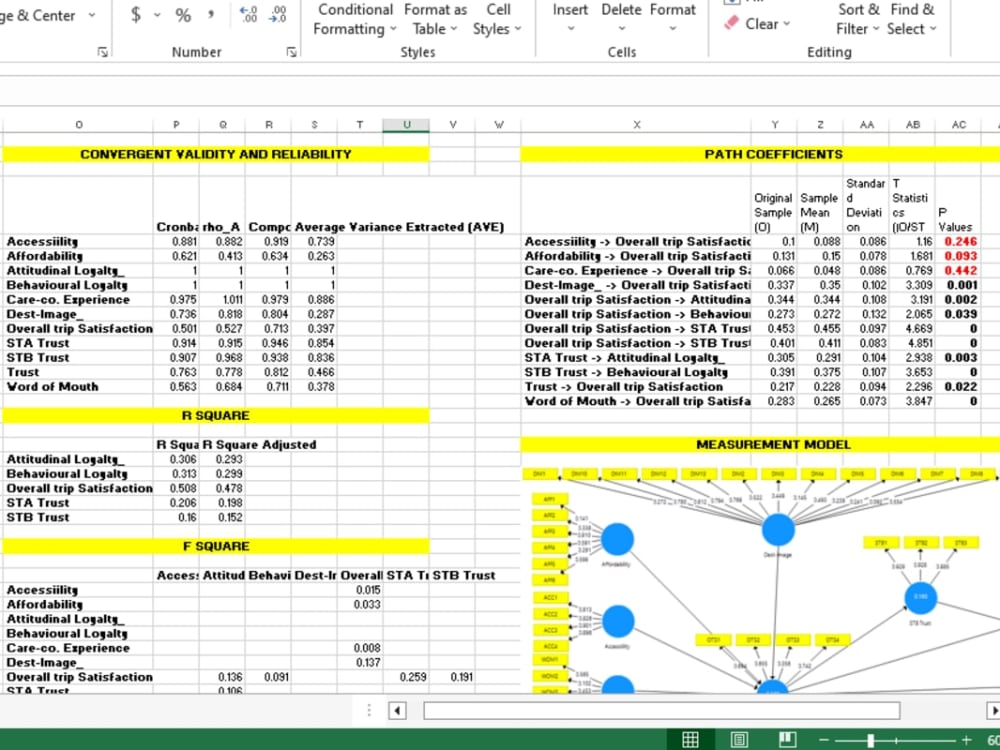Switch to Page Layout view icon
The width and height of the screenshot is (1000, 750).
[x=738, y=739]
